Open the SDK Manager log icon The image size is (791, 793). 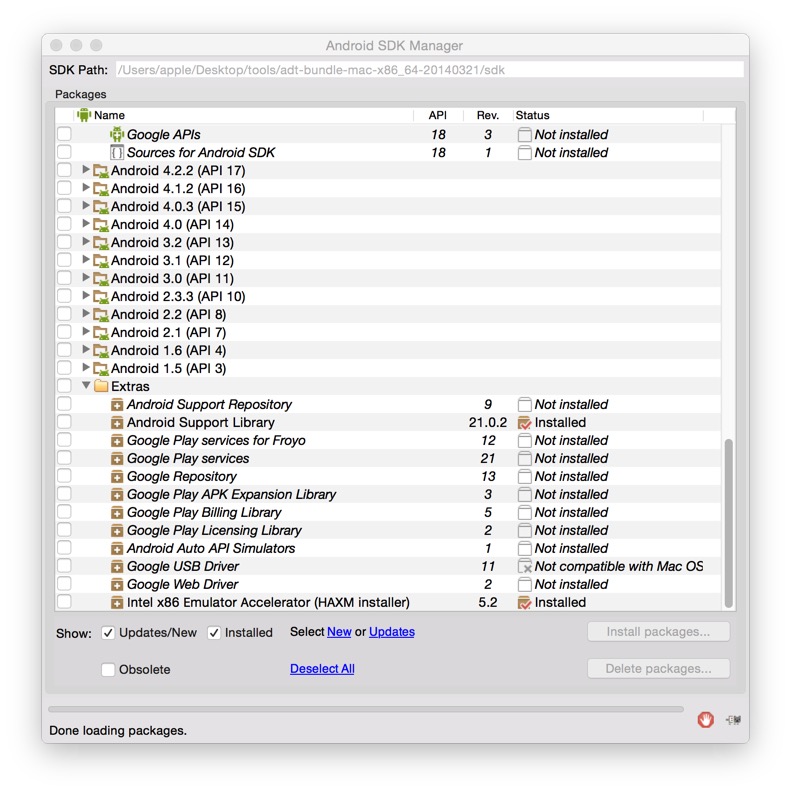pyautogui.click(x=733, y=719)
